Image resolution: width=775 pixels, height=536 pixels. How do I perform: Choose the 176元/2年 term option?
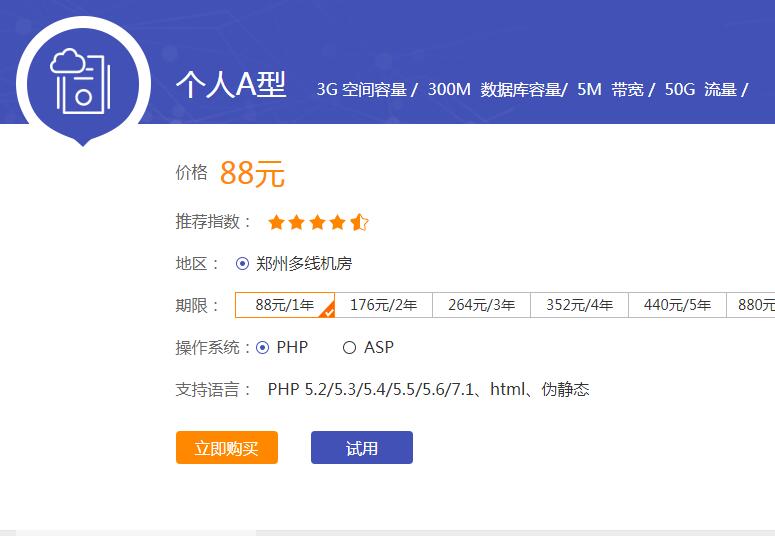[383, 305]
